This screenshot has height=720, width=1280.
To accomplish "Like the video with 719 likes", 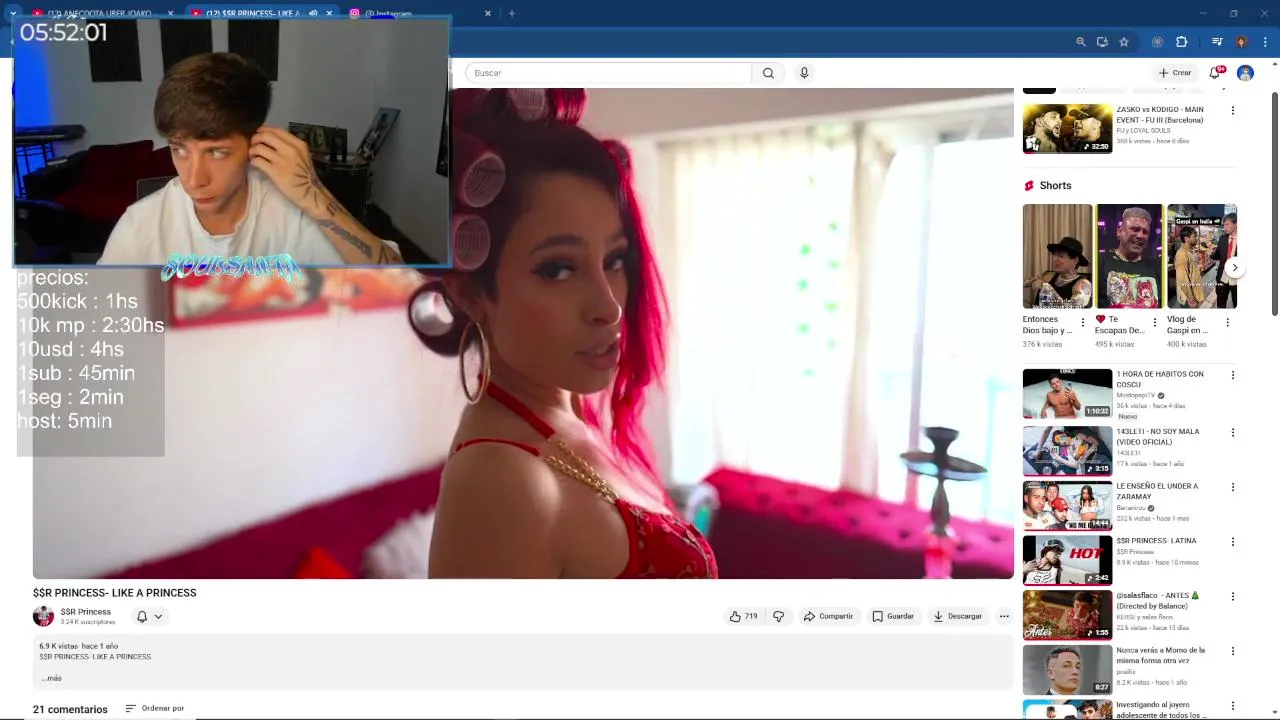I will pos(743,616).
